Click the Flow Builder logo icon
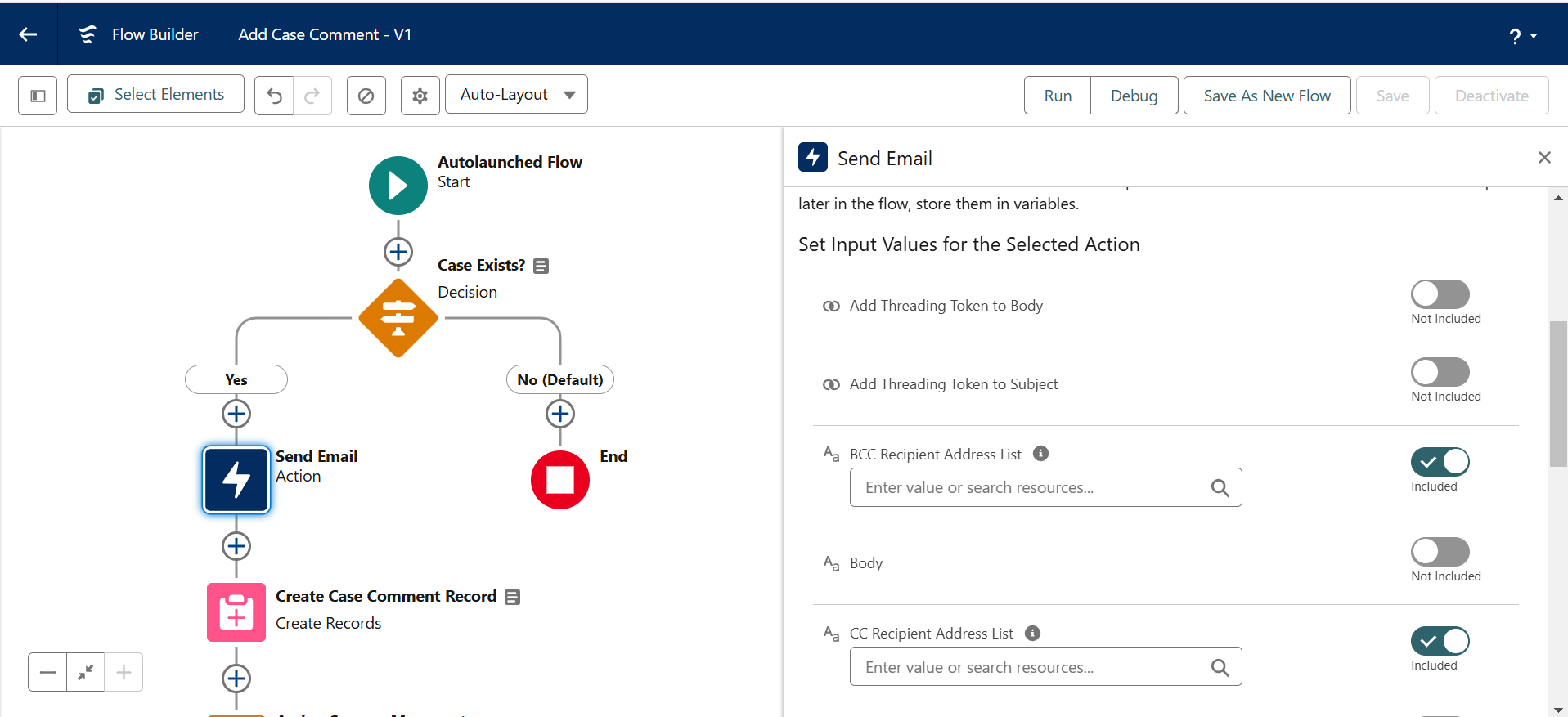 coord(87,34)
